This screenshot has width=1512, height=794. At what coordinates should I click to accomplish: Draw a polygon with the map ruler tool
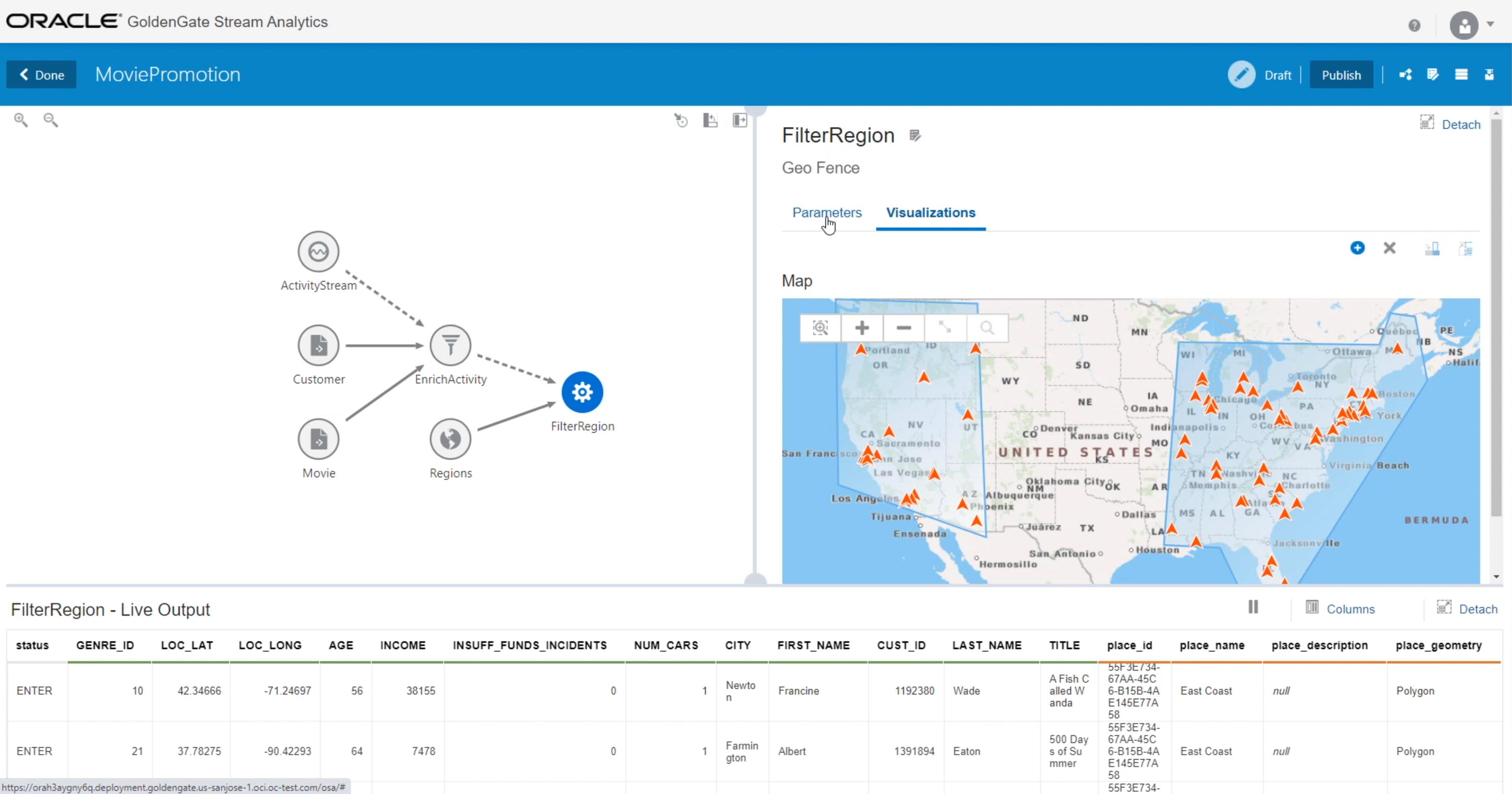(x=945, y=328)
